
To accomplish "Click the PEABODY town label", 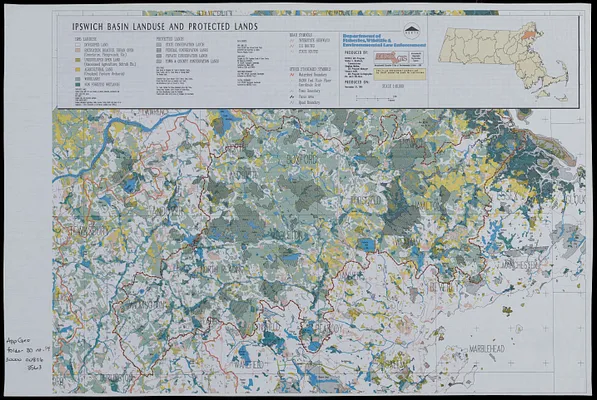I will click(x=329, y=328).
